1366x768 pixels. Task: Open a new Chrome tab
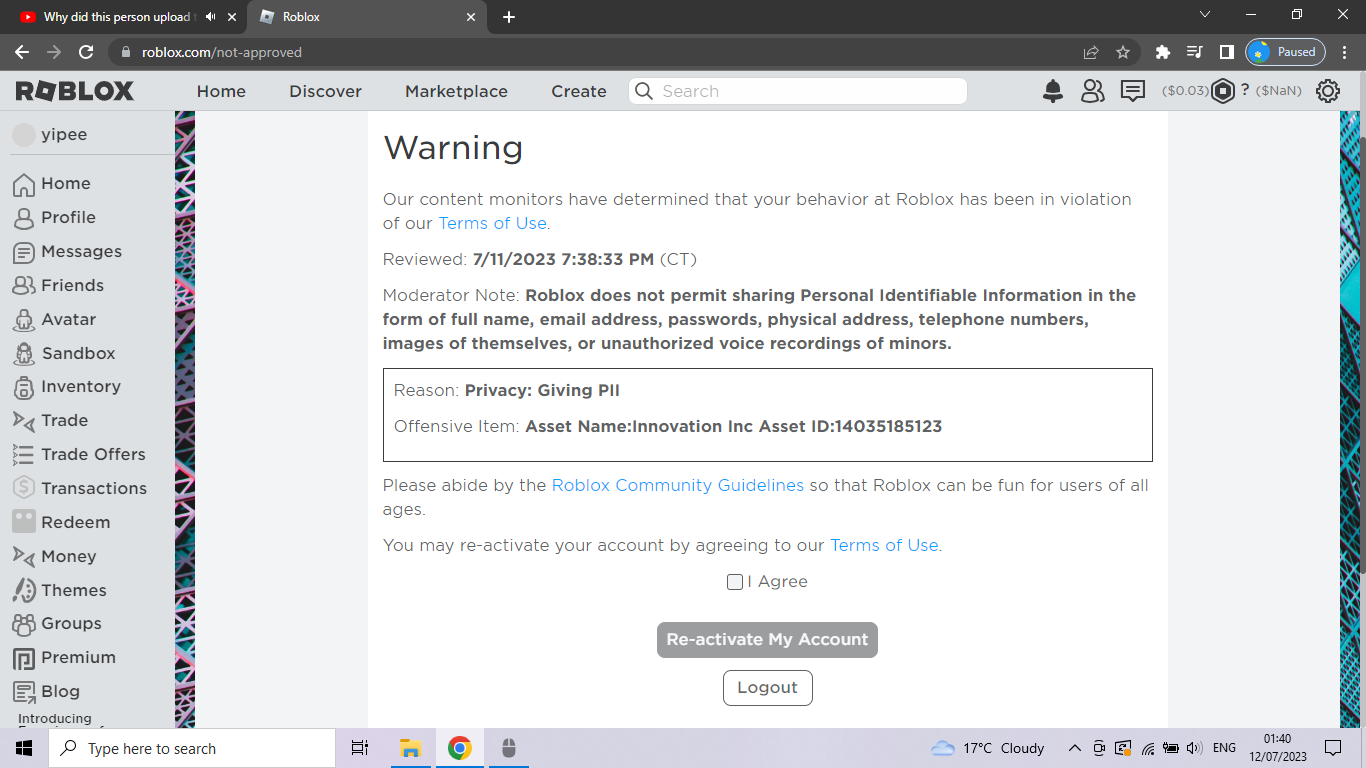[509, 17]
